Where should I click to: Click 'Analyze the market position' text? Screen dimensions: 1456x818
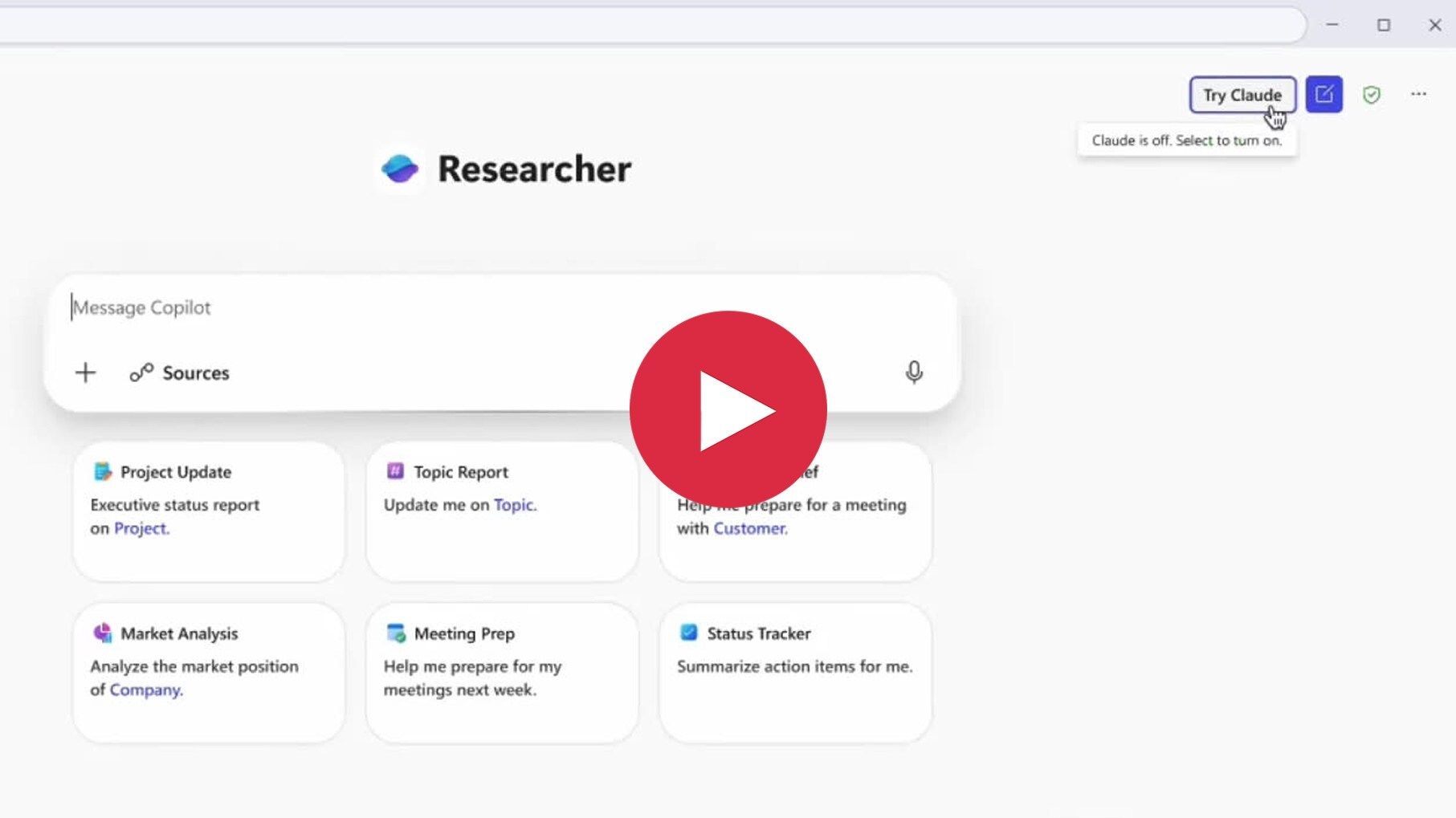pyautogui.click(x=194, y=666)
